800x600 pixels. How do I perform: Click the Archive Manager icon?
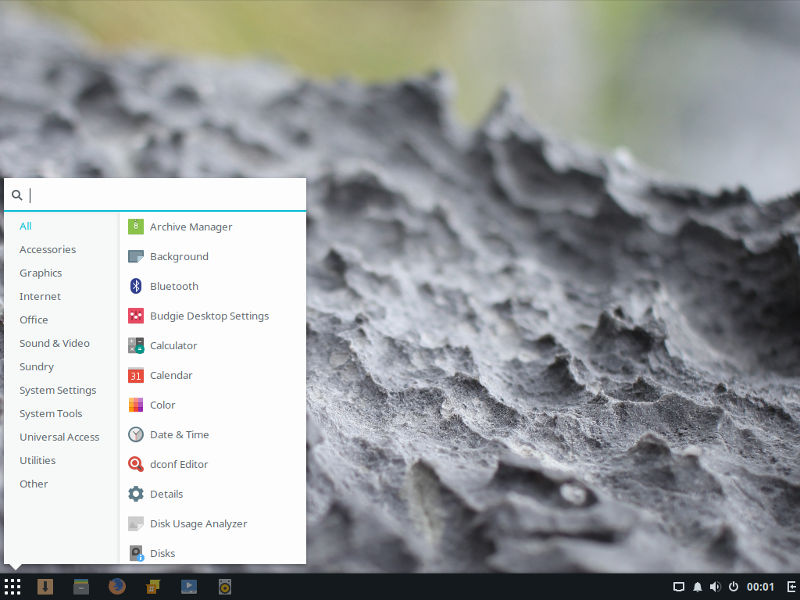click(136, 227)
